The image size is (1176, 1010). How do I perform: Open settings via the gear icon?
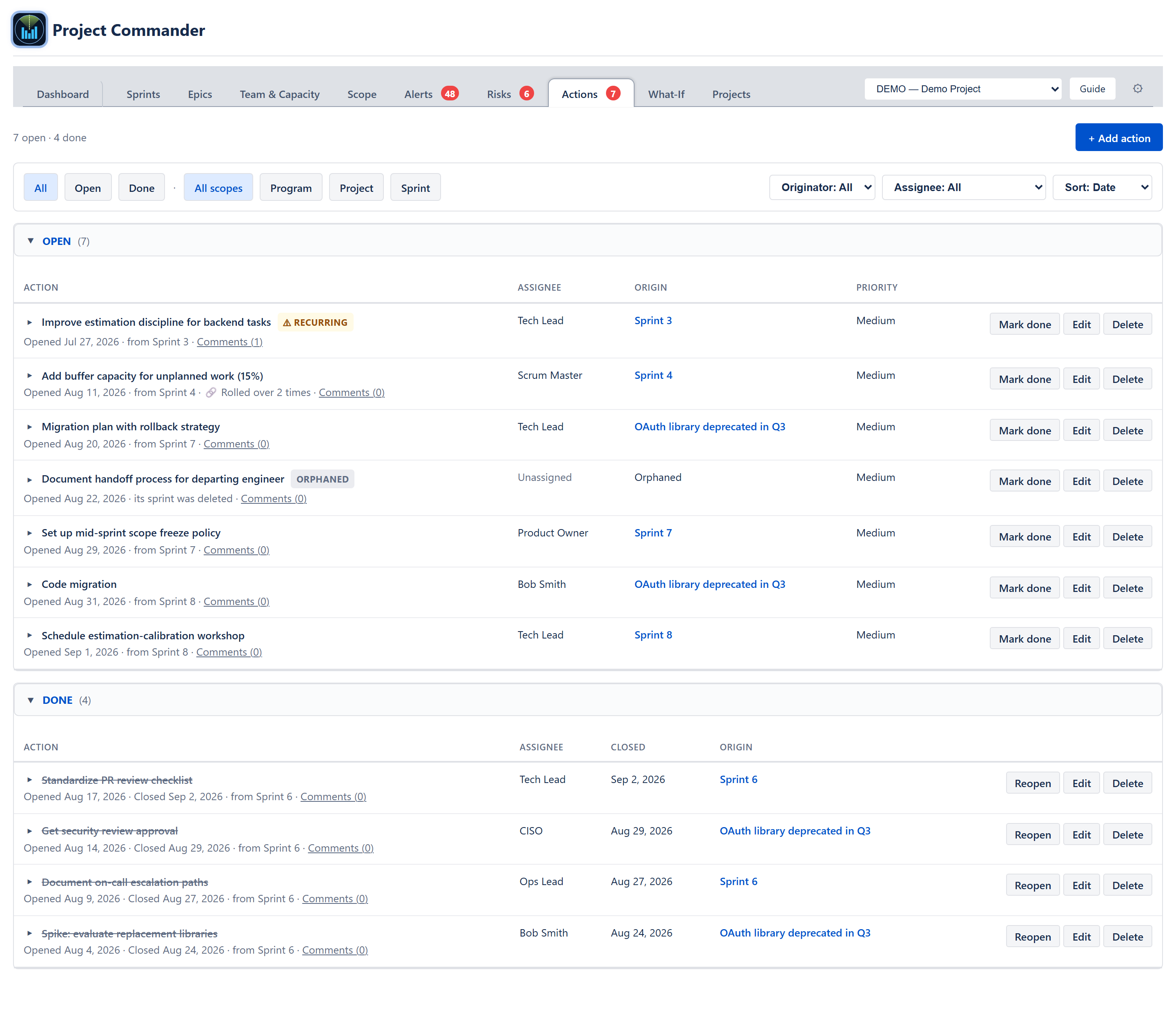(x=1137, y=89)
